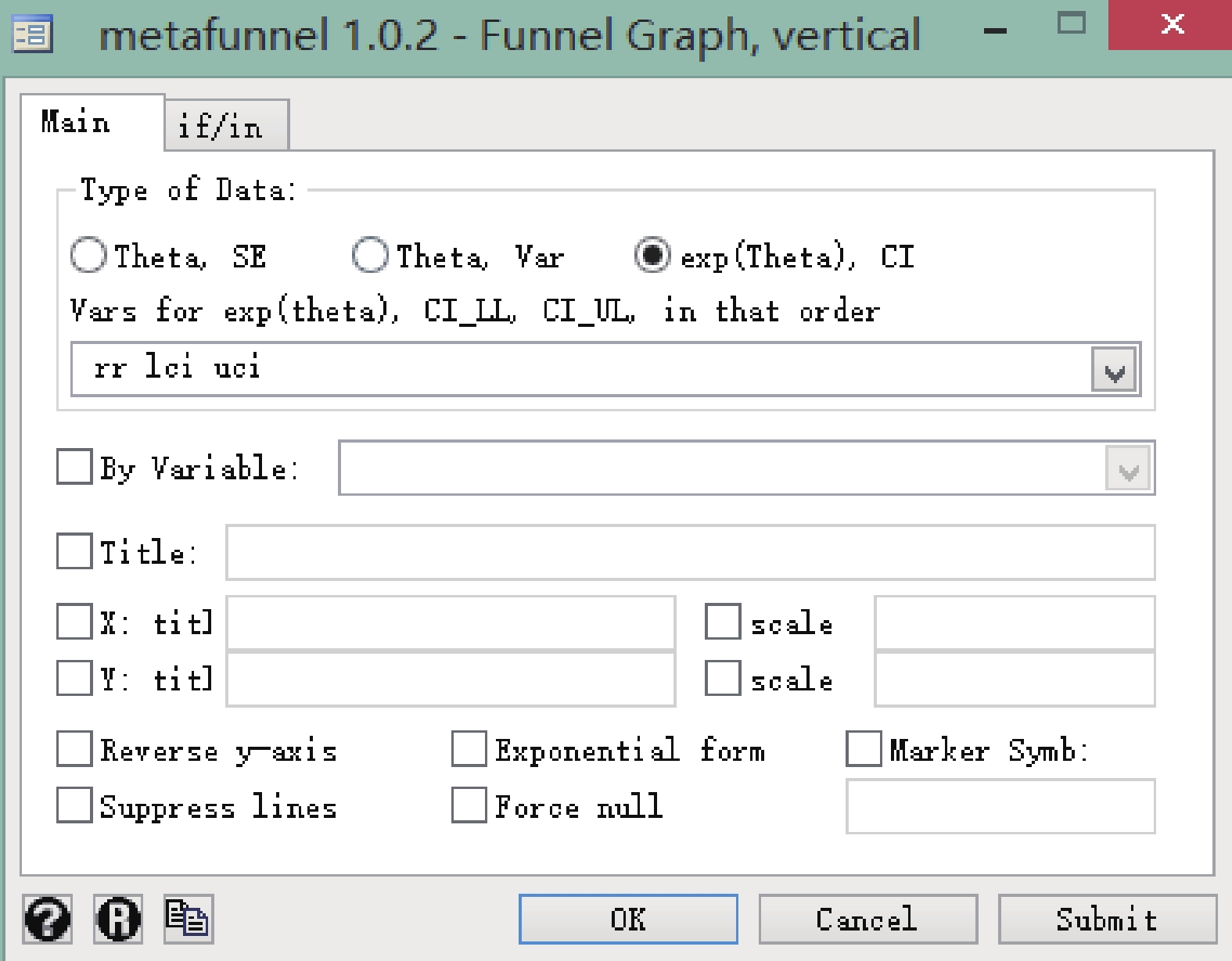Enable the Title checkbox
The image size is (1232, 961).
click(x=74, y=551)
